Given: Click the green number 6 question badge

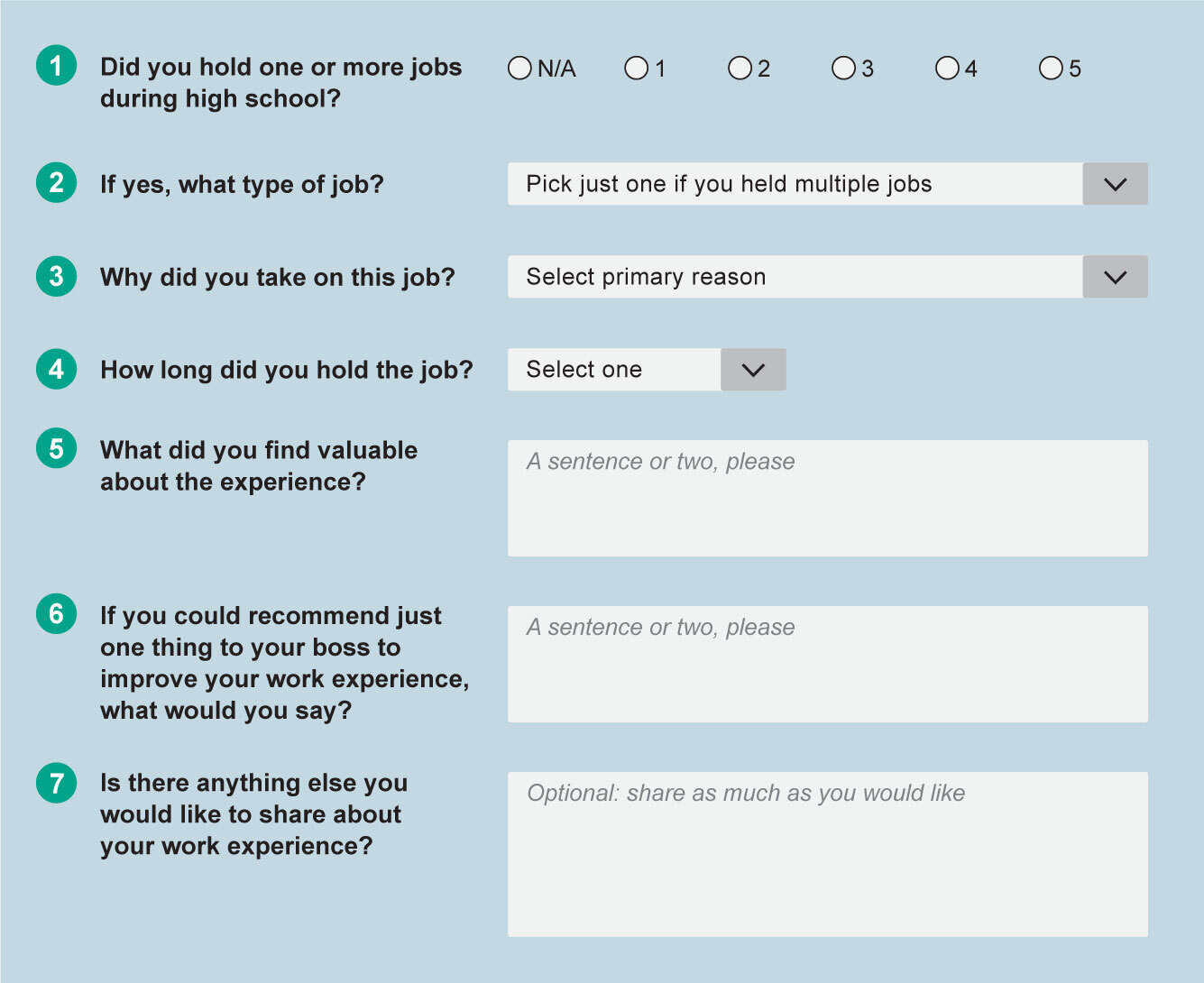Looking at the screenshot, I should point(56,614).
